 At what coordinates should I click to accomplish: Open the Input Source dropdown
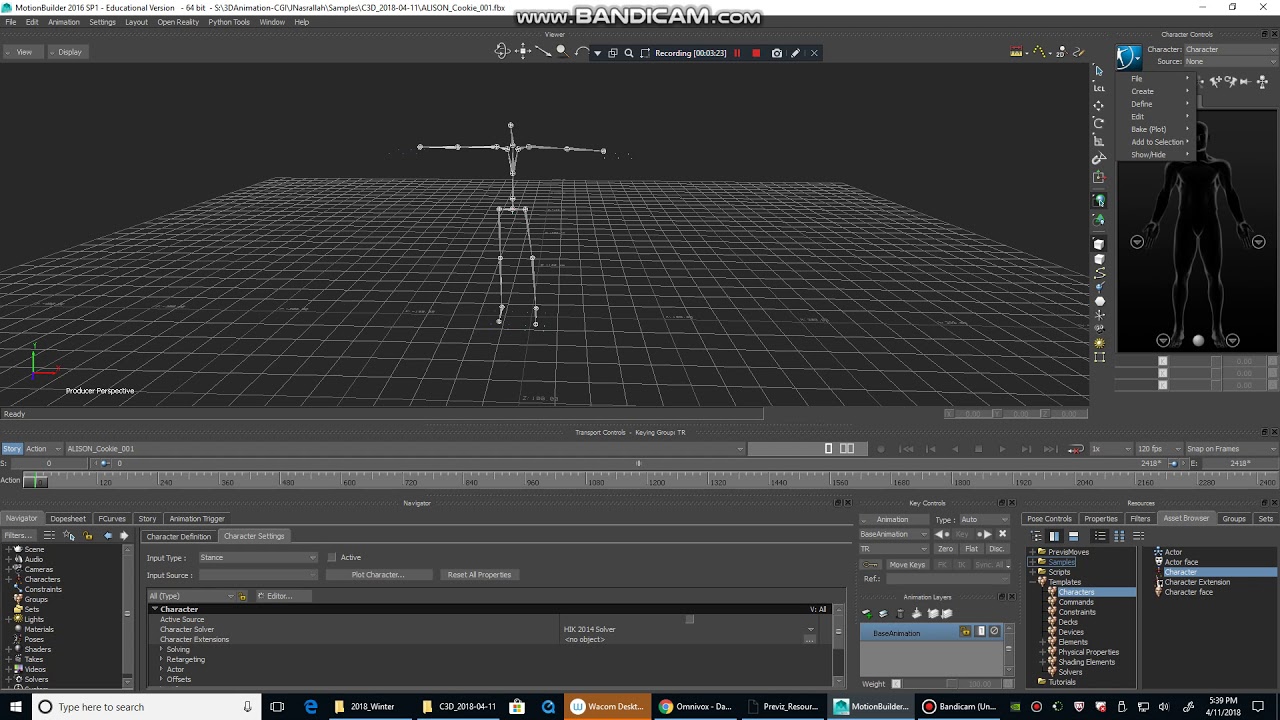click(x=258, y=575)
